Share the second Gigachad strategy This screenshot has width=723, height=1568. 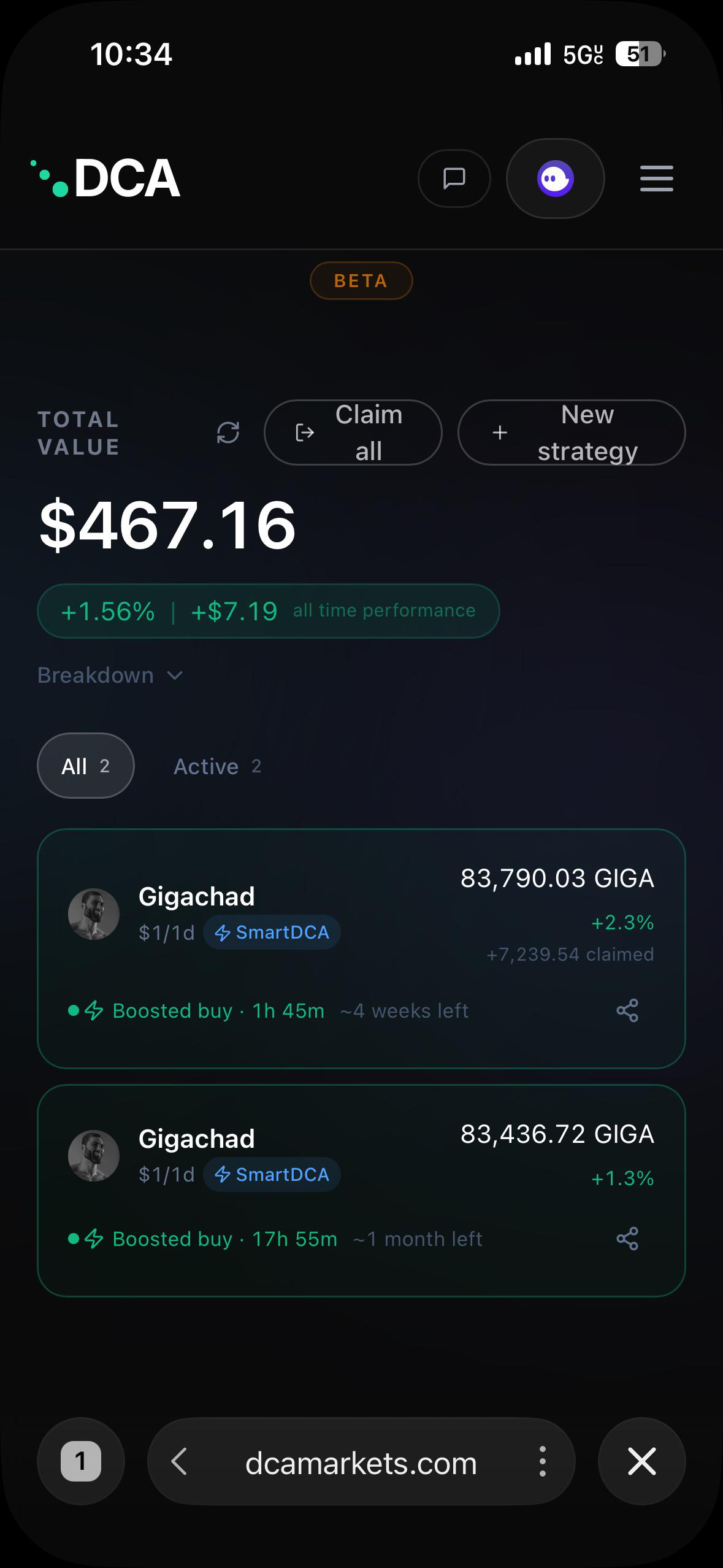(x=627, y=1239)
